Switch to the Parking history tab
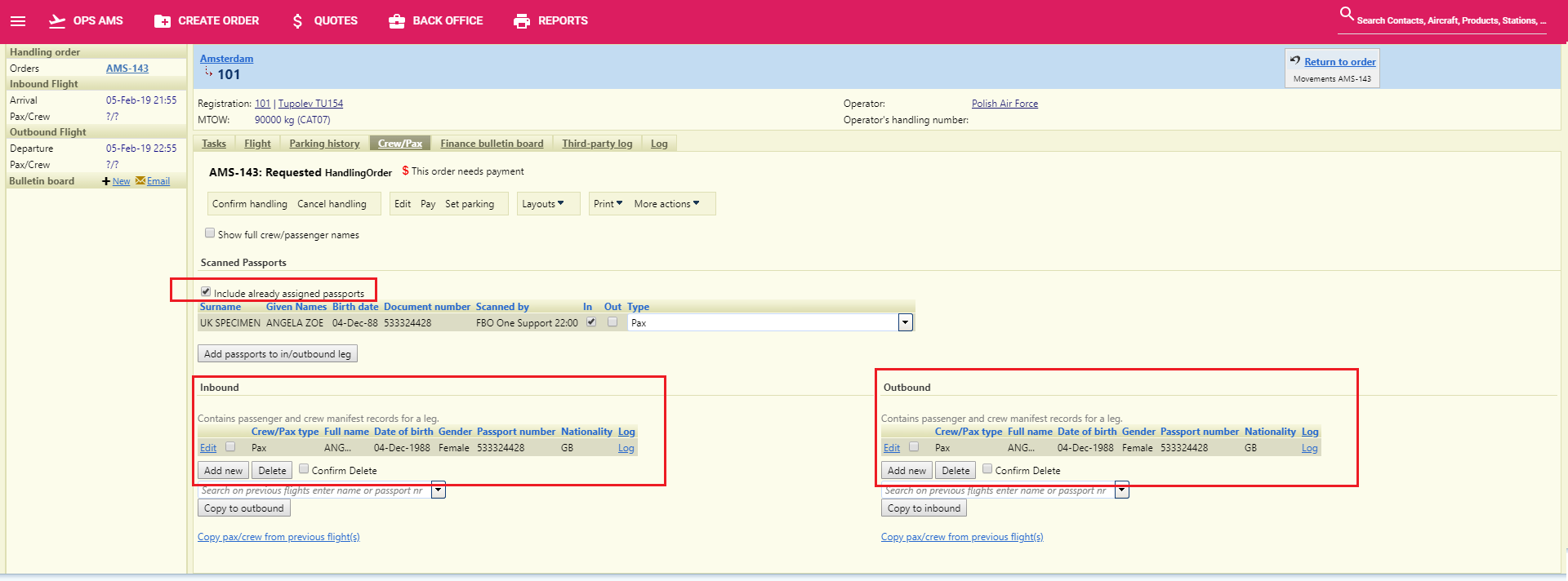 (324, 144)
